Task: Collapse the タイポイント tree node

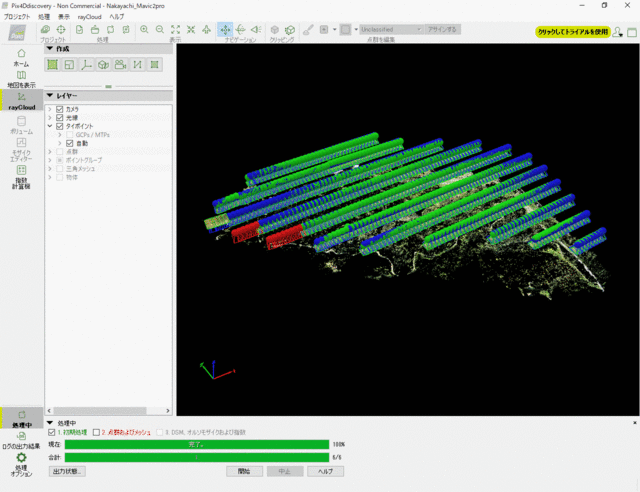Action: coord(50,126)
